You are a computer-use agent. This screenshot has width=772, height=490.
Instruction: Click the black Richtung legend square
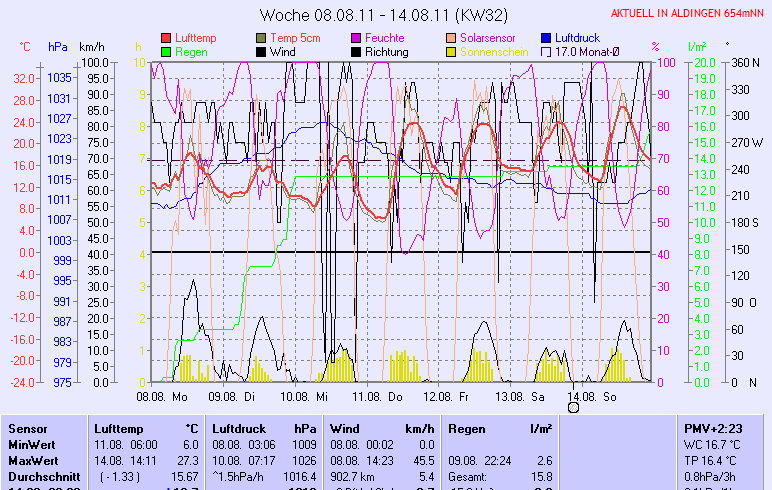click(357, 51)
